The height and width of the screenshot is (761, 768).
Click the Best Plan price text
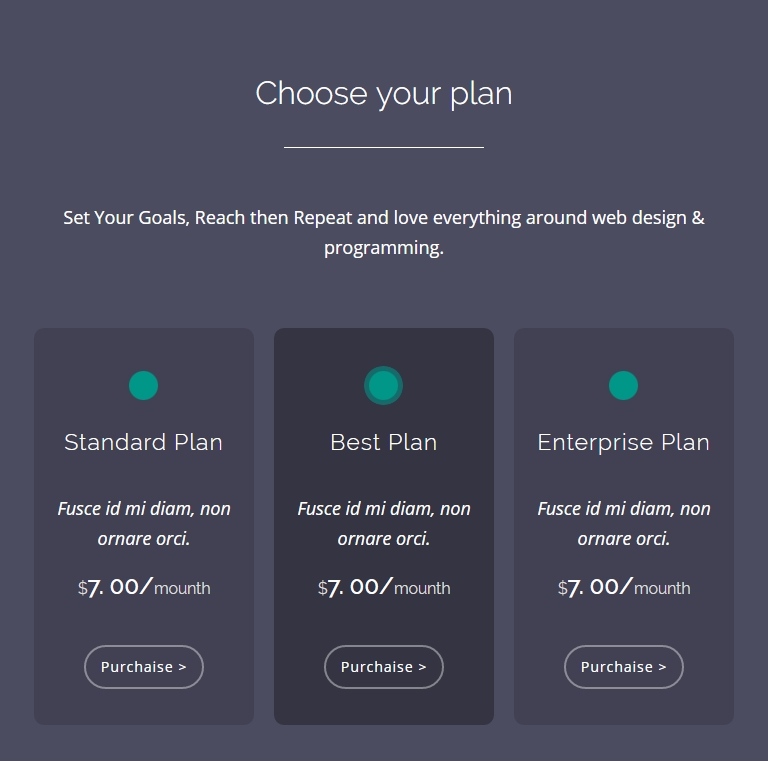pos(384,587)
